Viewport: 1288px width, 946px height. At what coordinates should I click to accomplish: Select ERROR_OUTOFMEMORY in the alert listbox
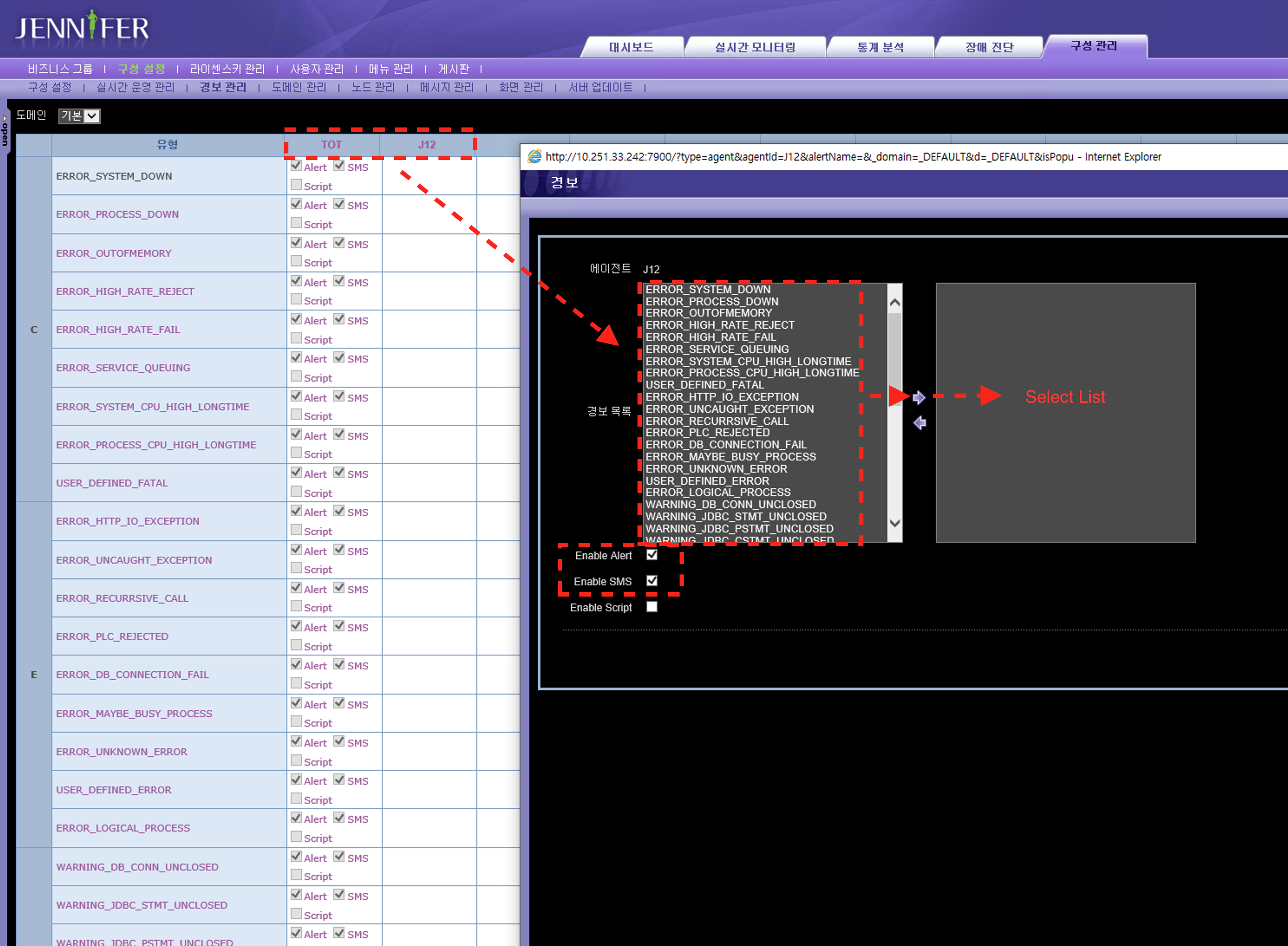[x=709, y=313]
